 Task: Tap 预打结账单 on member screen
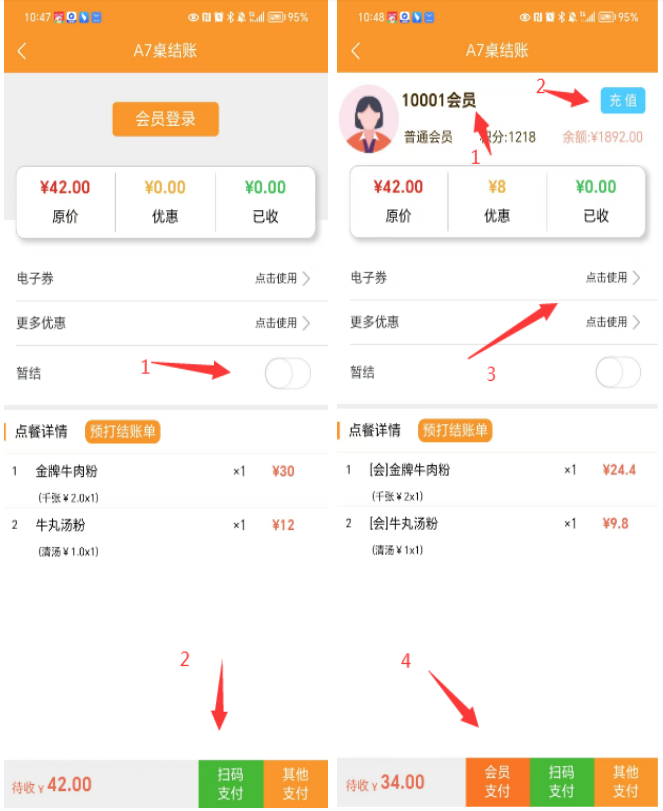[455, 430]
